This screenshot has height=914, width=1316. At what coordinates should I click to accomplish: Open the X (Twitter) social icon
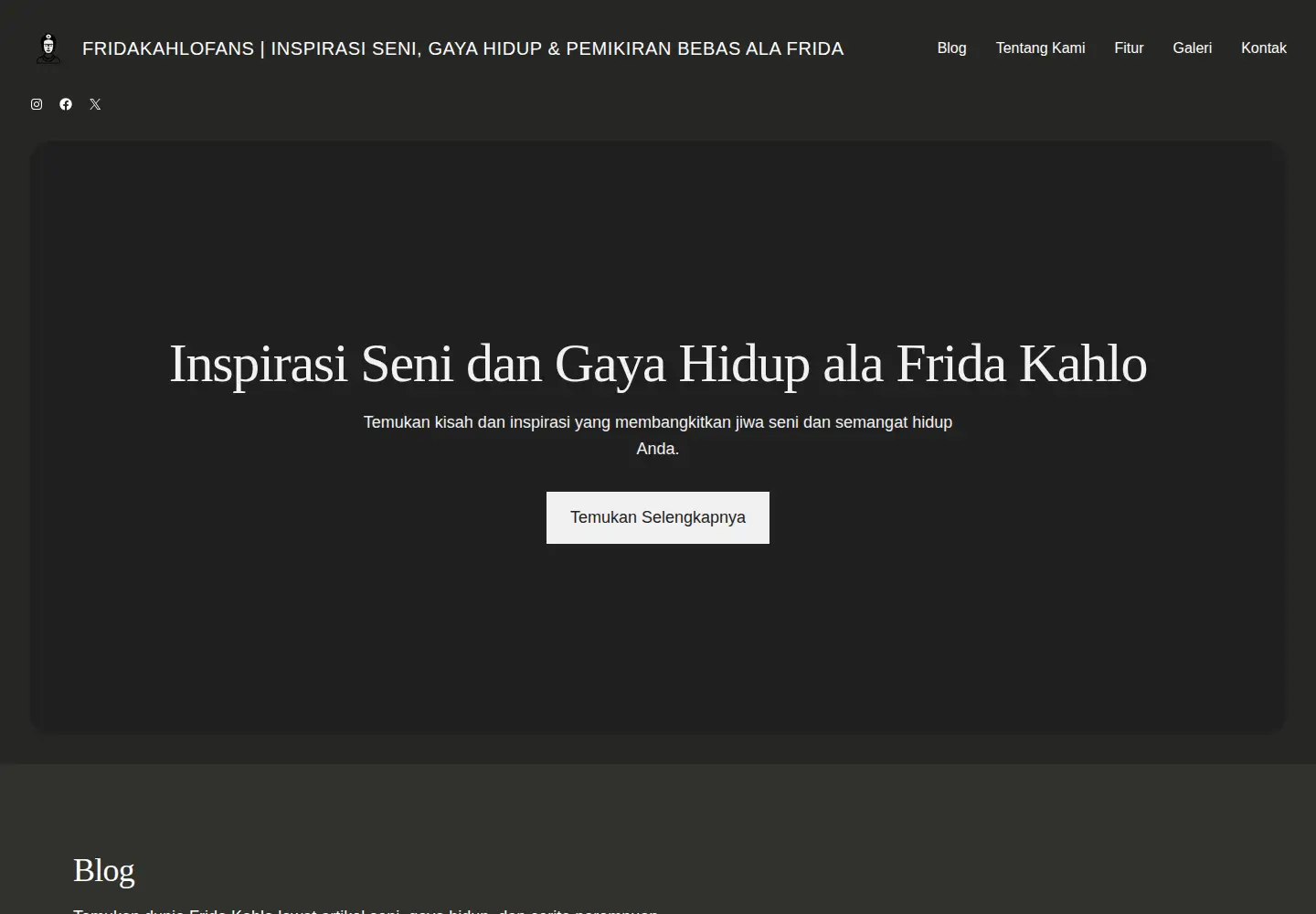[x=95, y=104]
